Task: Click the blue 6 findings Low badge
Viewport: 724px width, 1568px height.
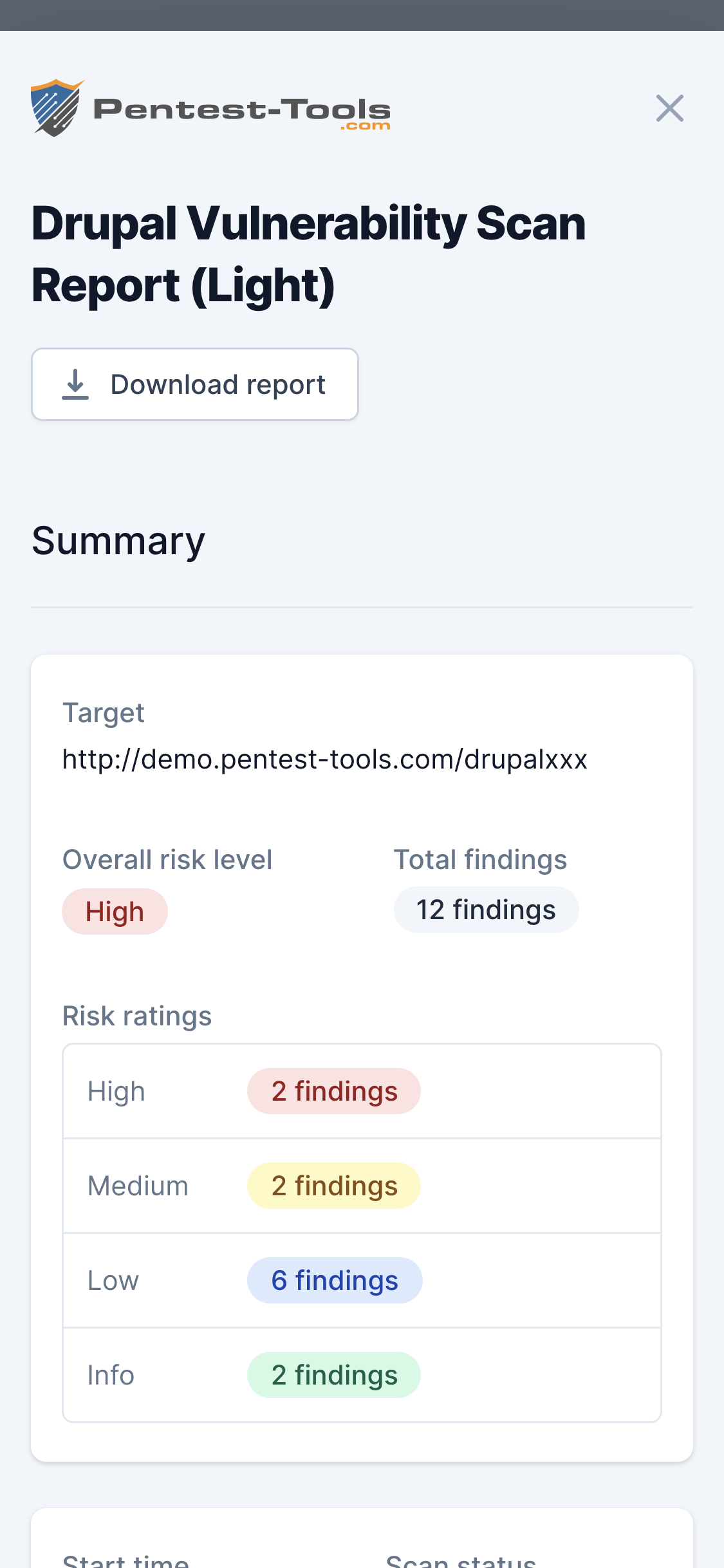Action: [x=335, y=1280]
